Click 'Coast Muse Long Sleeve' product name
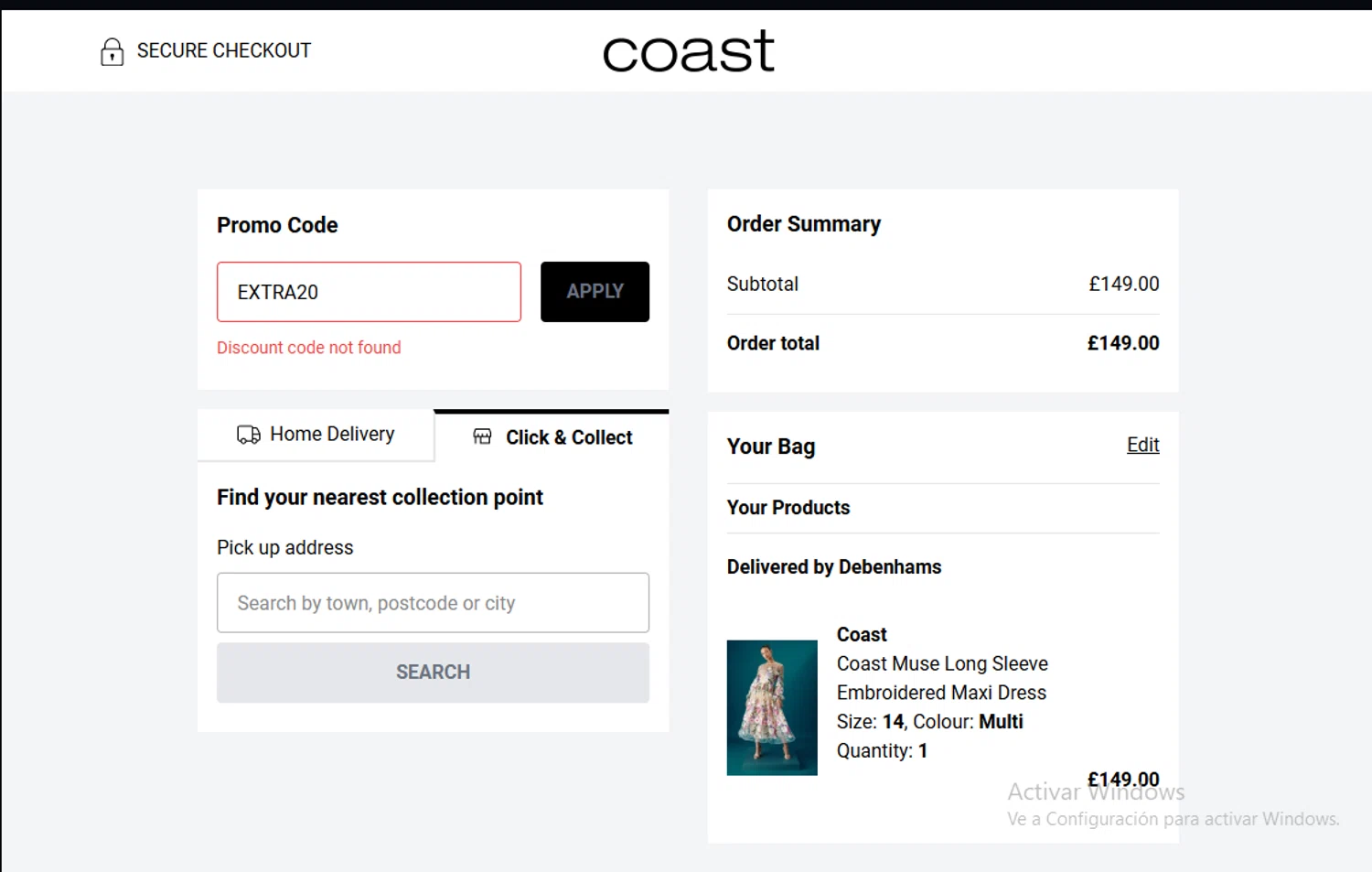 942,663
